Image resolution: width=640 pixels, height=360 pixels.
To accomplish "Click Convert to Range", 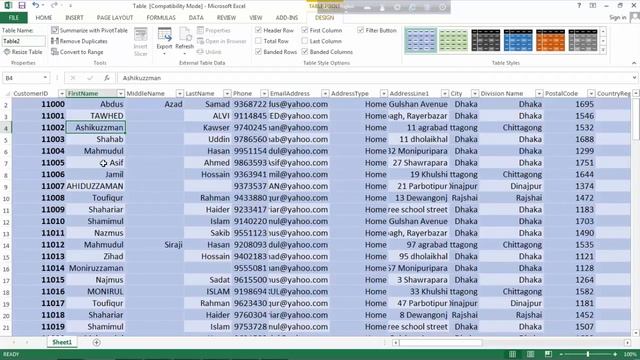I will click(77, 52).
